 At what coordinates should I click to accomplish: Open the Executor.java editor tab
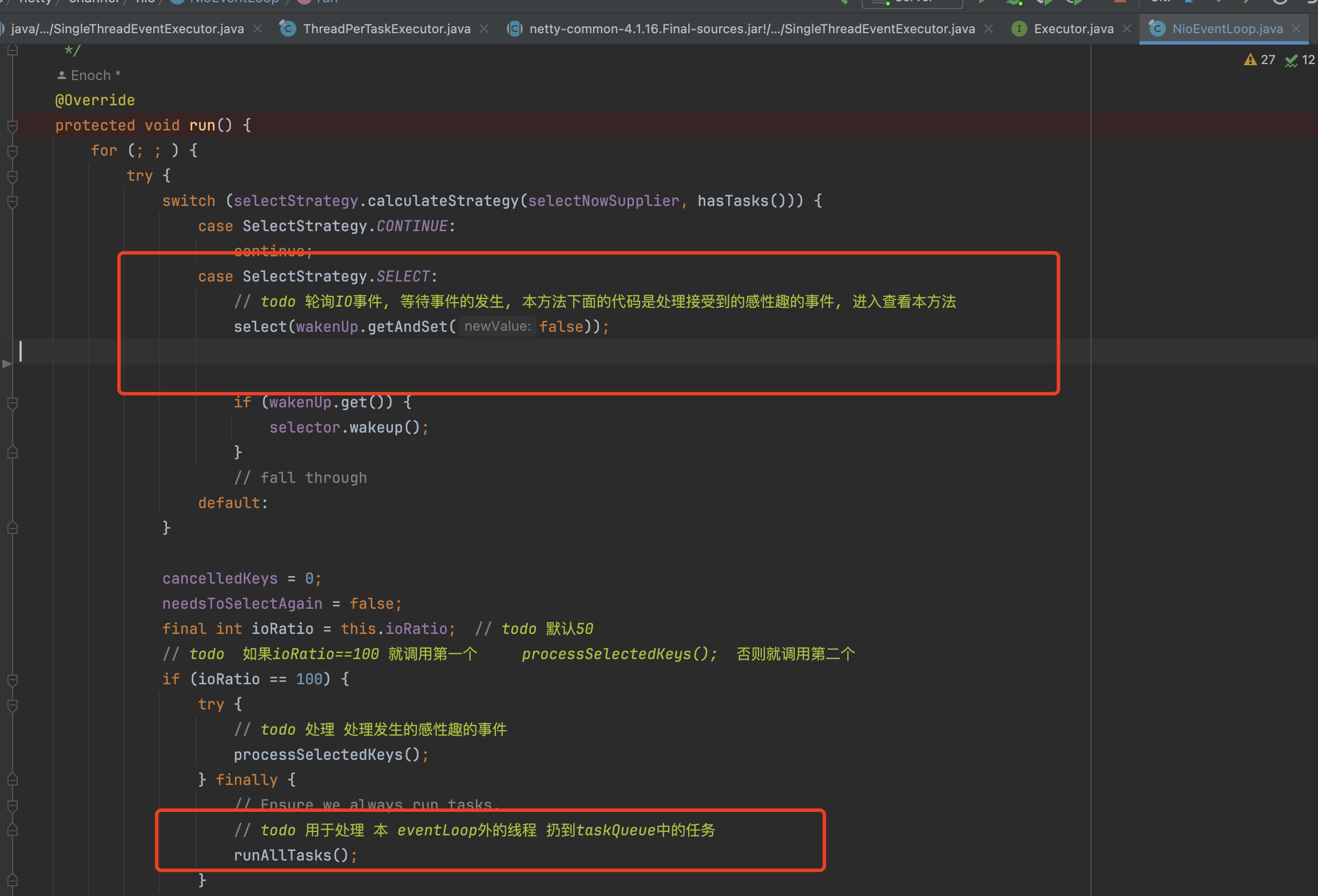pyautogui.click(x=1073, y=29)
